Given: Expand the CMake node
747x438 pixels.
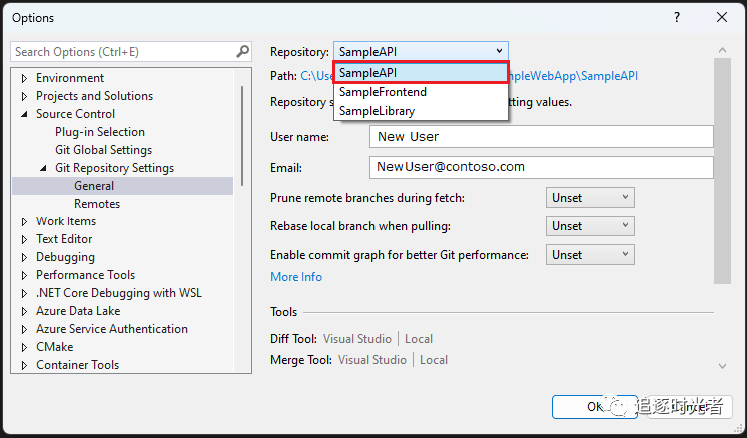Looking at the screenshot, I should [x=24, y=347].
